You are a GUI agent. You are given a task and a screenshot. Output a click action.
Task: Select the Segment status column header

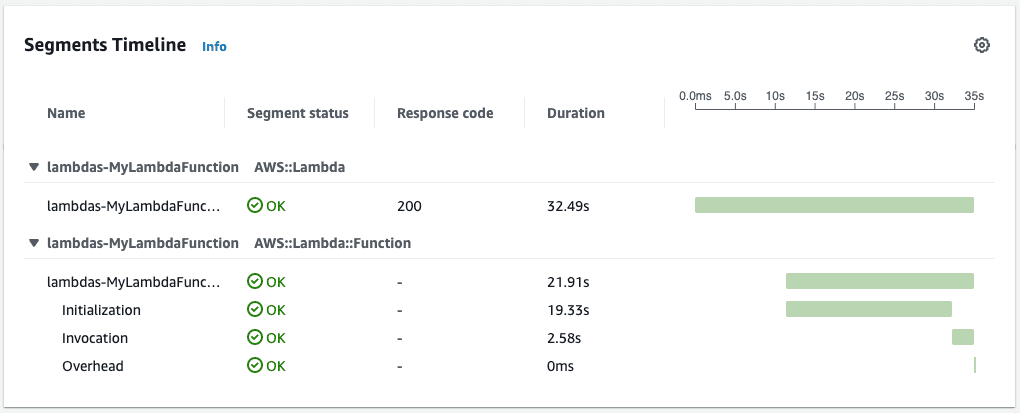pos(298,113)
